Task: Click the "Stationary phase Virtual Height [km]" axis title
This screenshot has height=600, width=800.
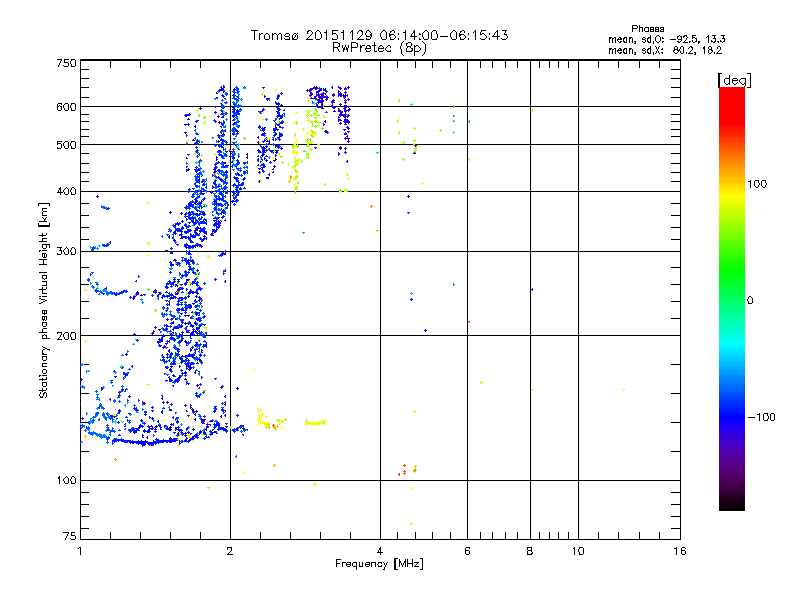Action: pyautogui.click(x=43, y=301)
